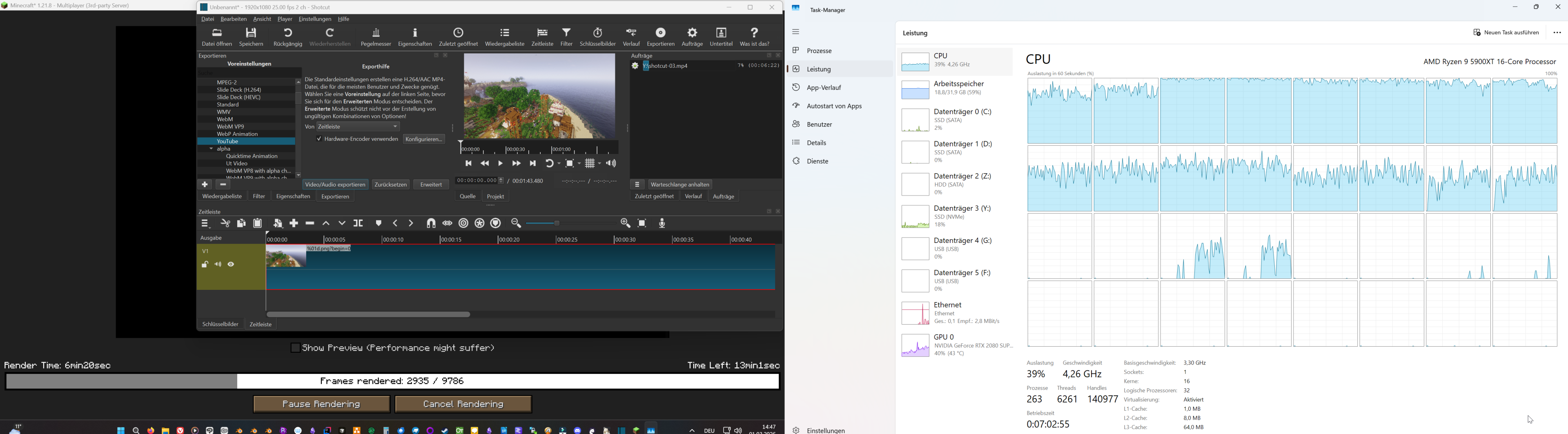The width and height of the screenshot is (1568, 434).
Task: Click the Untertitel toolbar icon
Action: click(x=721, y=37)
